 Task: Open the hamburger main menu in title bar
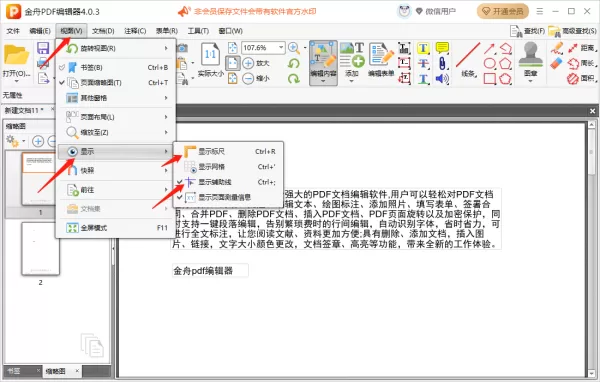coord(540,11)
